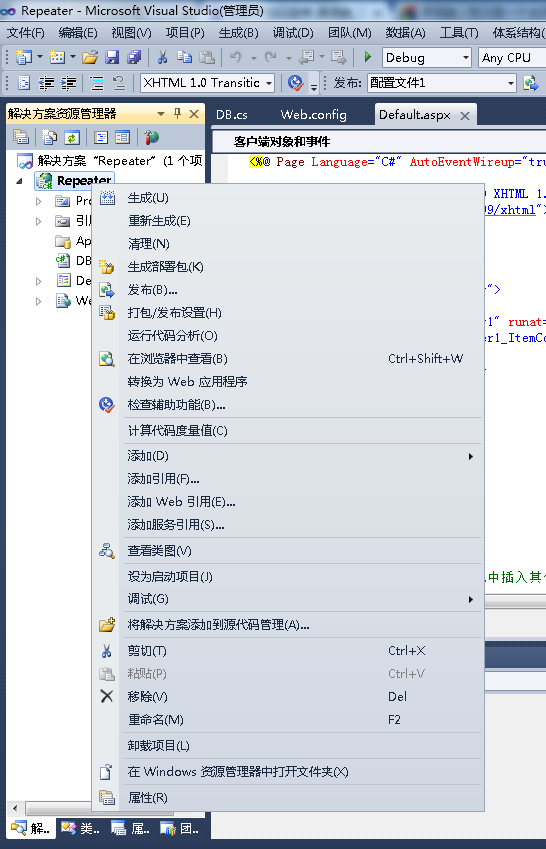Expand the 引用 references node

point(38,221)
